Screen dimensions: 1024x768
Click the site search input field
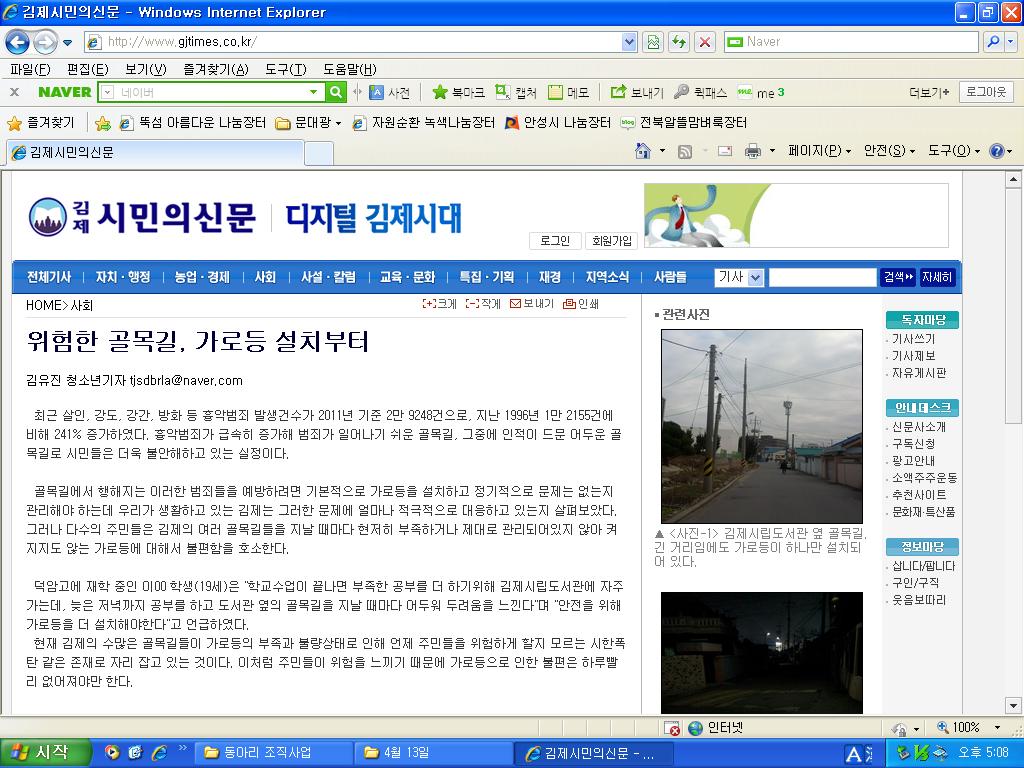point(822,277)
